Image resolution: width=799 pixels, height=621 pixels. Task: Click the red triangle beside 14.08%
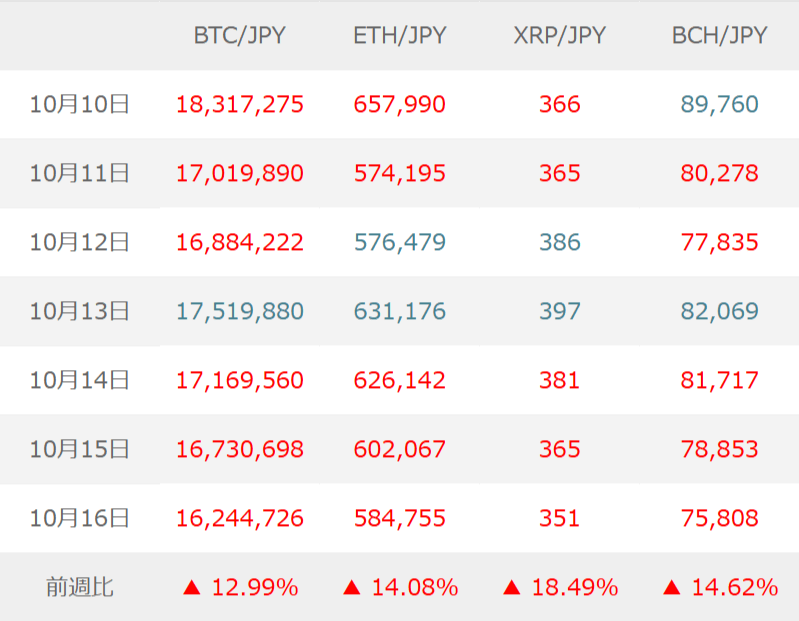[x=352, y=588]
